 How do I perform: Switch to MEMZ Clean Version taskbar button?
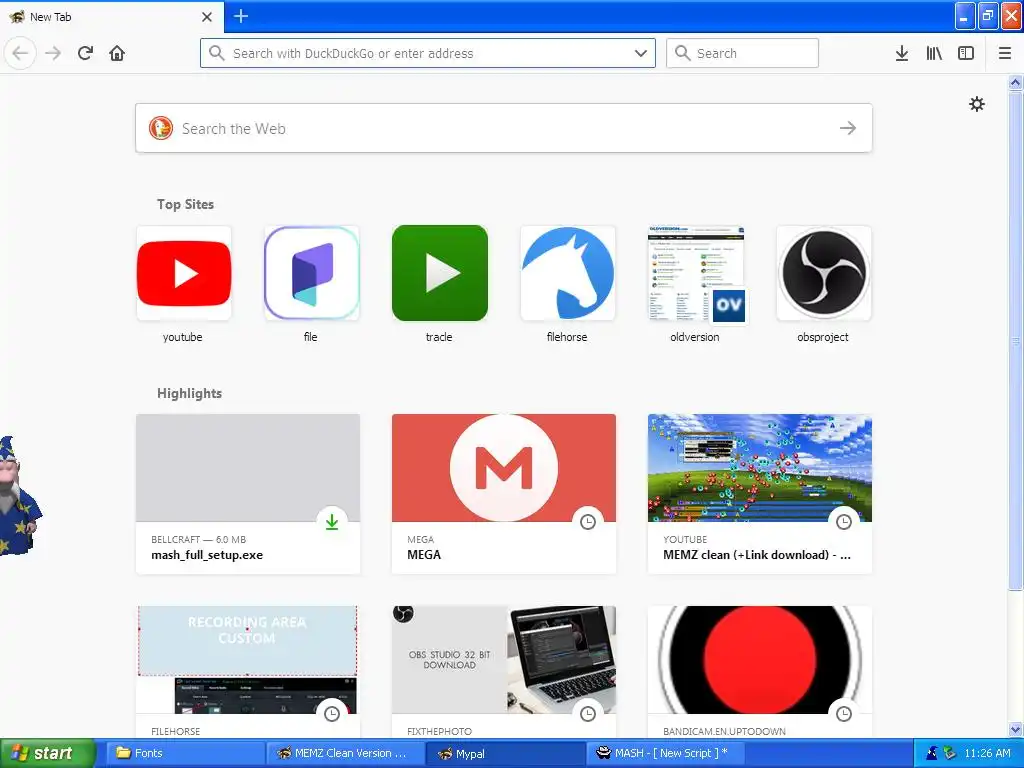345,754
